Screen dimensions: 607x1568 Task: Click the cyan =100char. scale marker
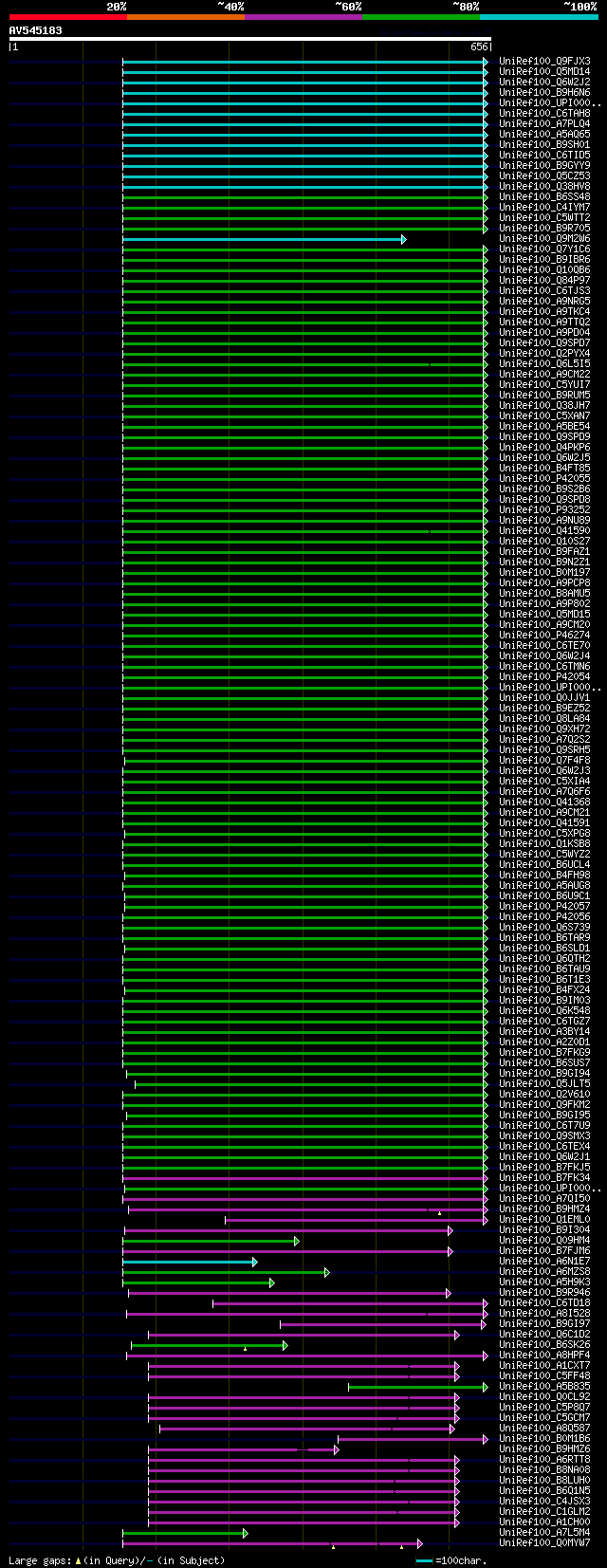pyautogui.click(x=424, y=1560)
